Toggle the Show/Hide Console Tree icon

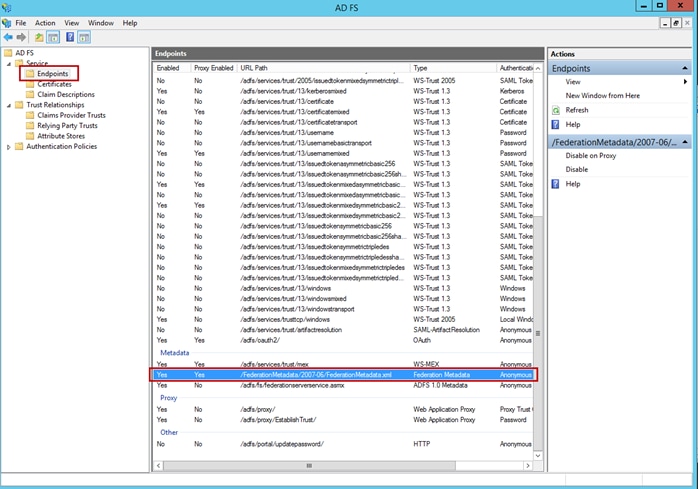click(53, 37)
